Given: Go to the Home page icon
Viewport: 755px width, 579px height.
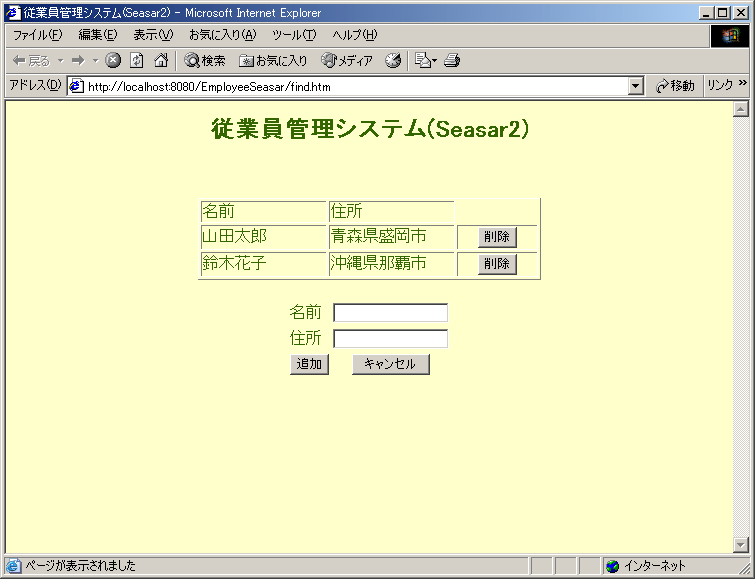Looking at the screenshot, I should click(x=161, y=61).
